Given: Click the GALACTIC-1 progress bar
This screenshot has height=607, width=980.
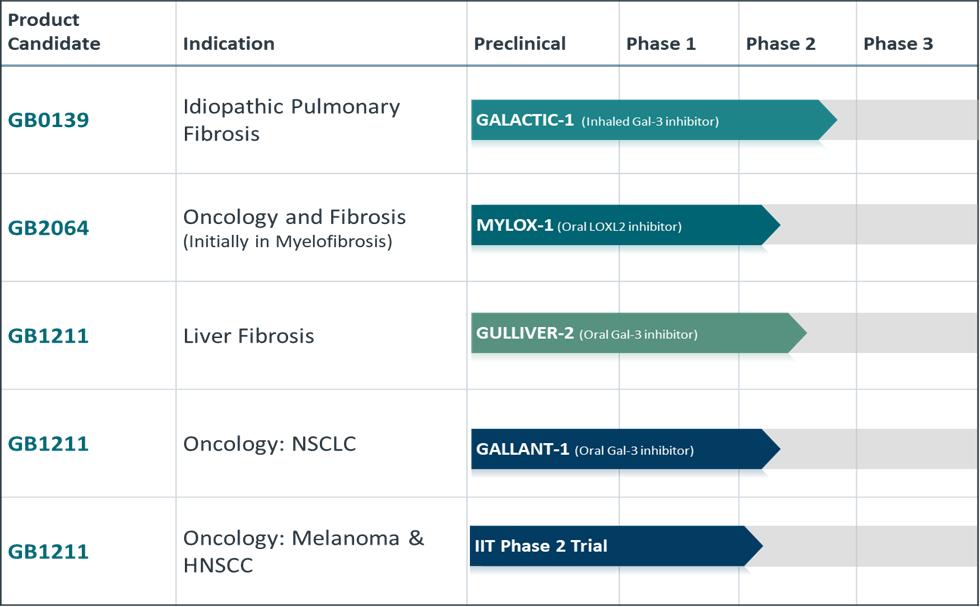Looking at the screenshot, I should [650, 121].
